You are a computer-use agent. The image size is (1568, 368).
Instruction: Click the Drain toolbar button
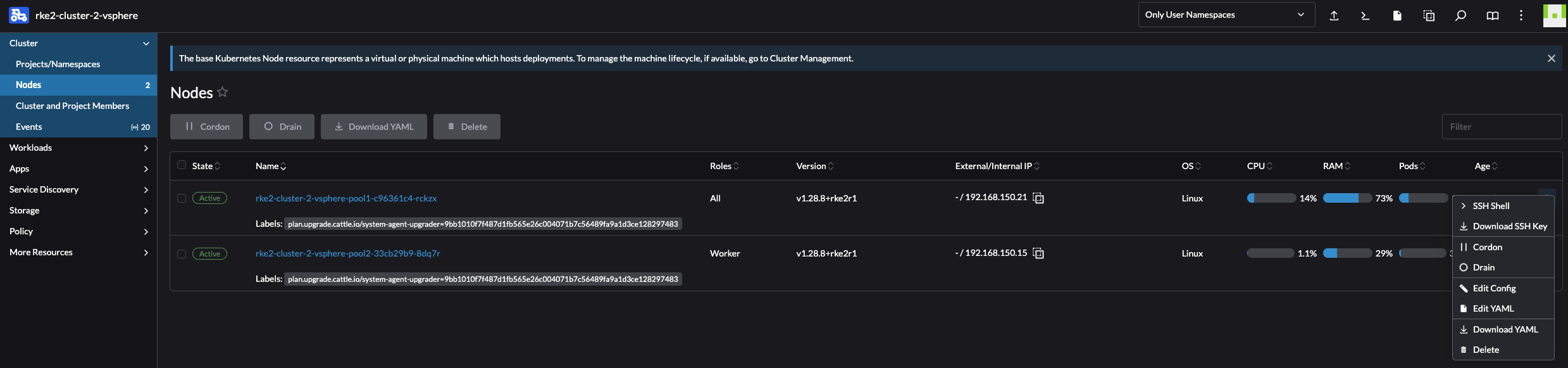click(x=282, y=127)
